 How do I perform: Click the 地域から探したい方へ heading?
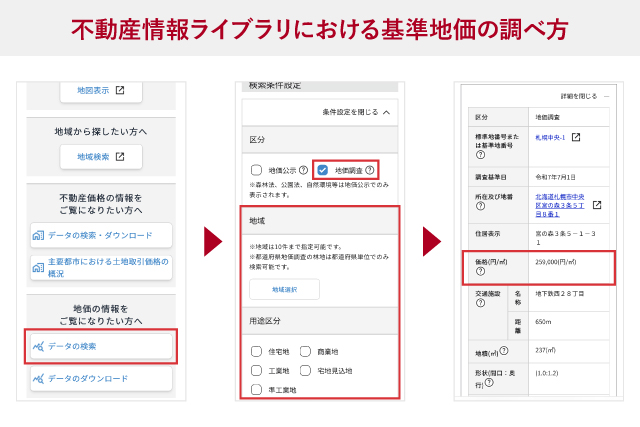coord(101,131)
